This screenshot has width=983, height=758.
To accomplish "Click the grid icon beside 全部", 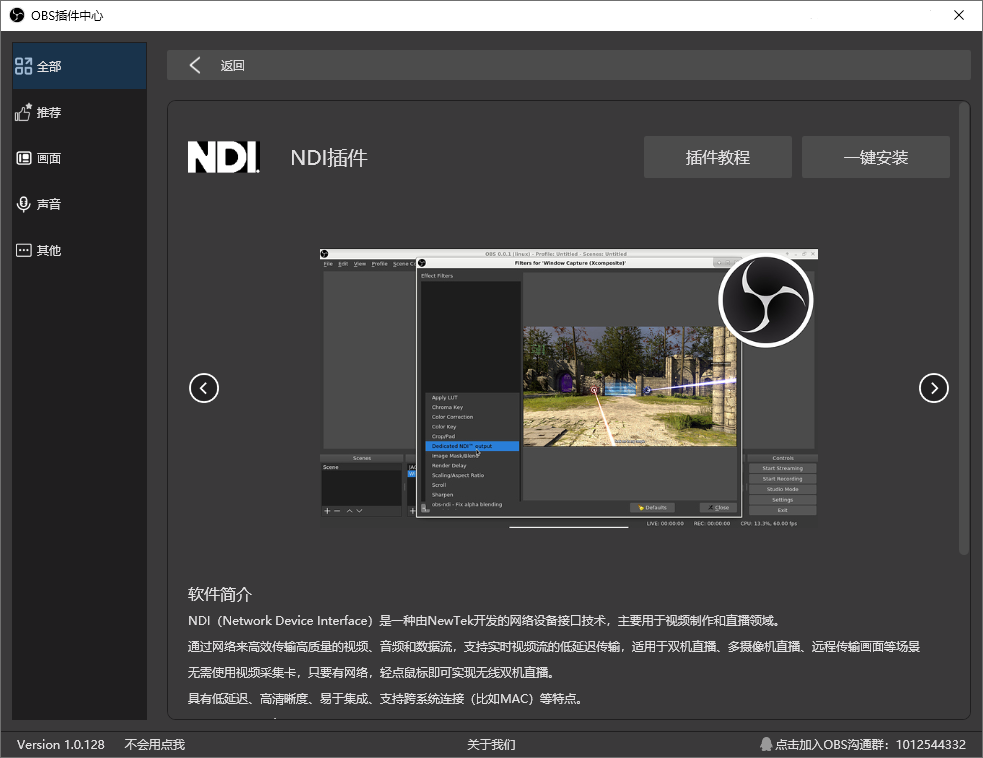I will (x=23, y=66).
